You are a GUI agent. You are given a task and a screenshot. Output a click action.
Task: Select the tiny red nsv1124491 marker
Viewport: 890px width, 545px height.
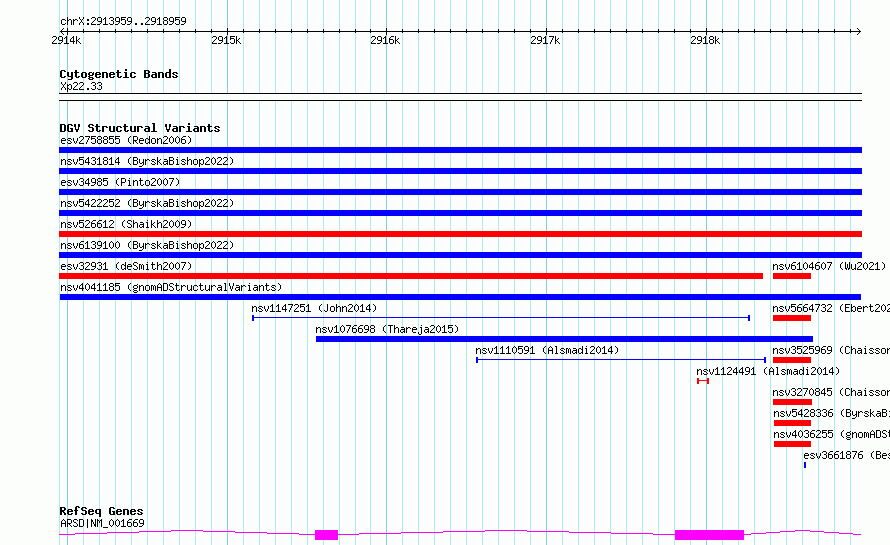point(703,381)
